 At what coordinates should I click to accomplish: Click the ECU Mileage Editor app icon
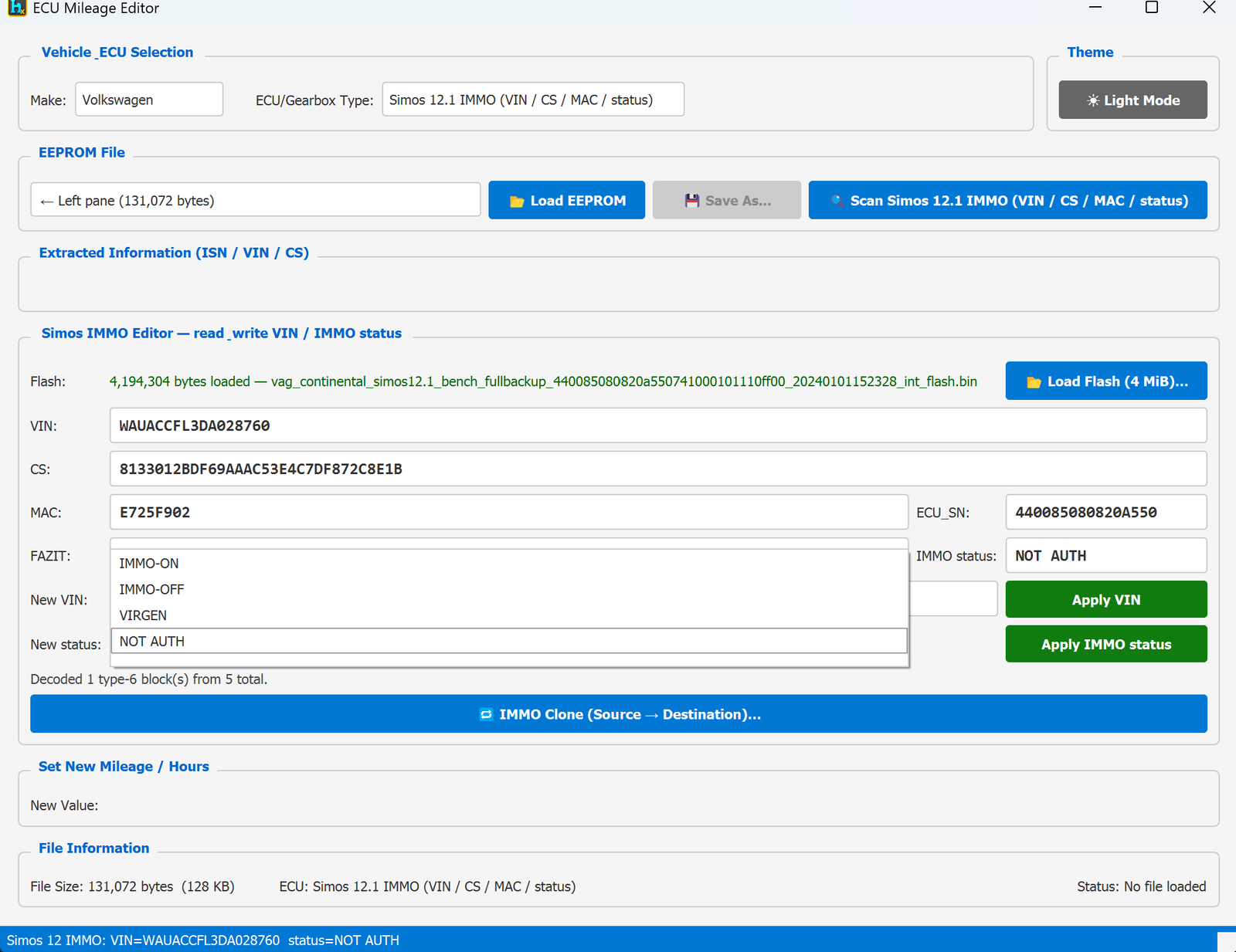(16, 8)
